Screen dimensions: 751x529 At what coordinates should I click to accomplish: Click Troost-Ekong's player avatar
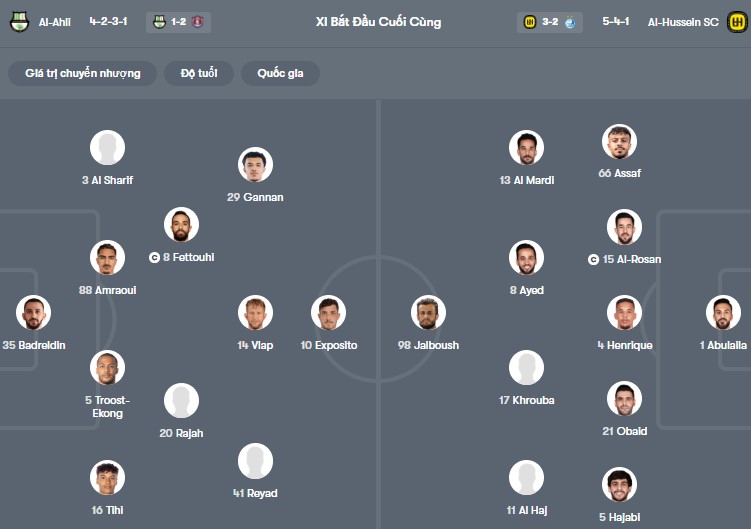107,368
